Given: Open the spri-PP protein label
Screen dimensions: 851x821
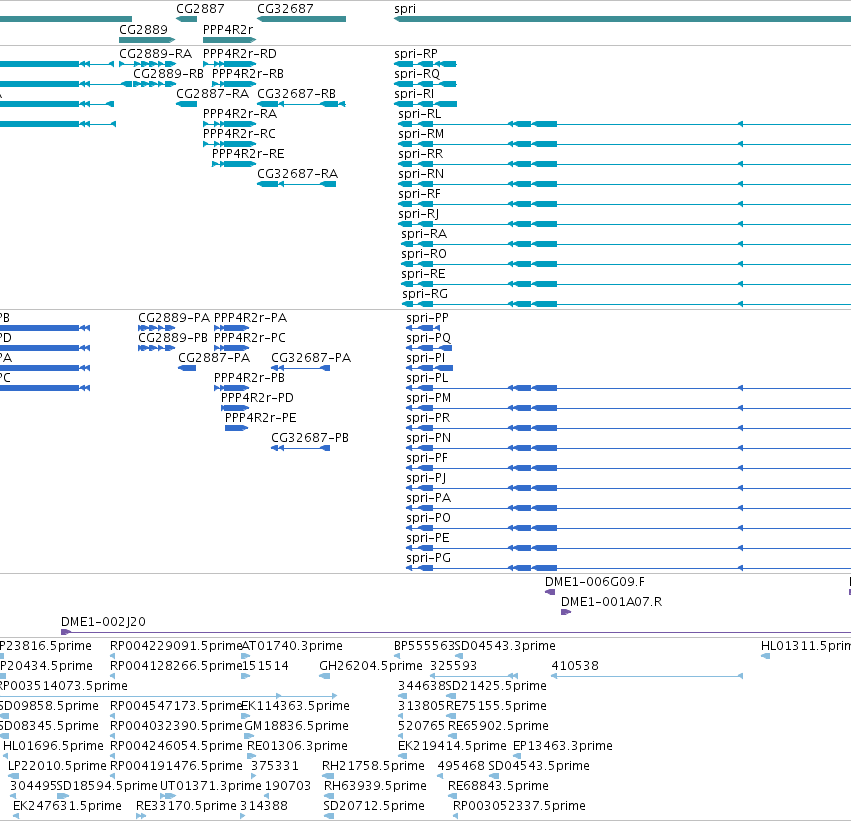Looking at the screenshot, I should coord(428,318).
